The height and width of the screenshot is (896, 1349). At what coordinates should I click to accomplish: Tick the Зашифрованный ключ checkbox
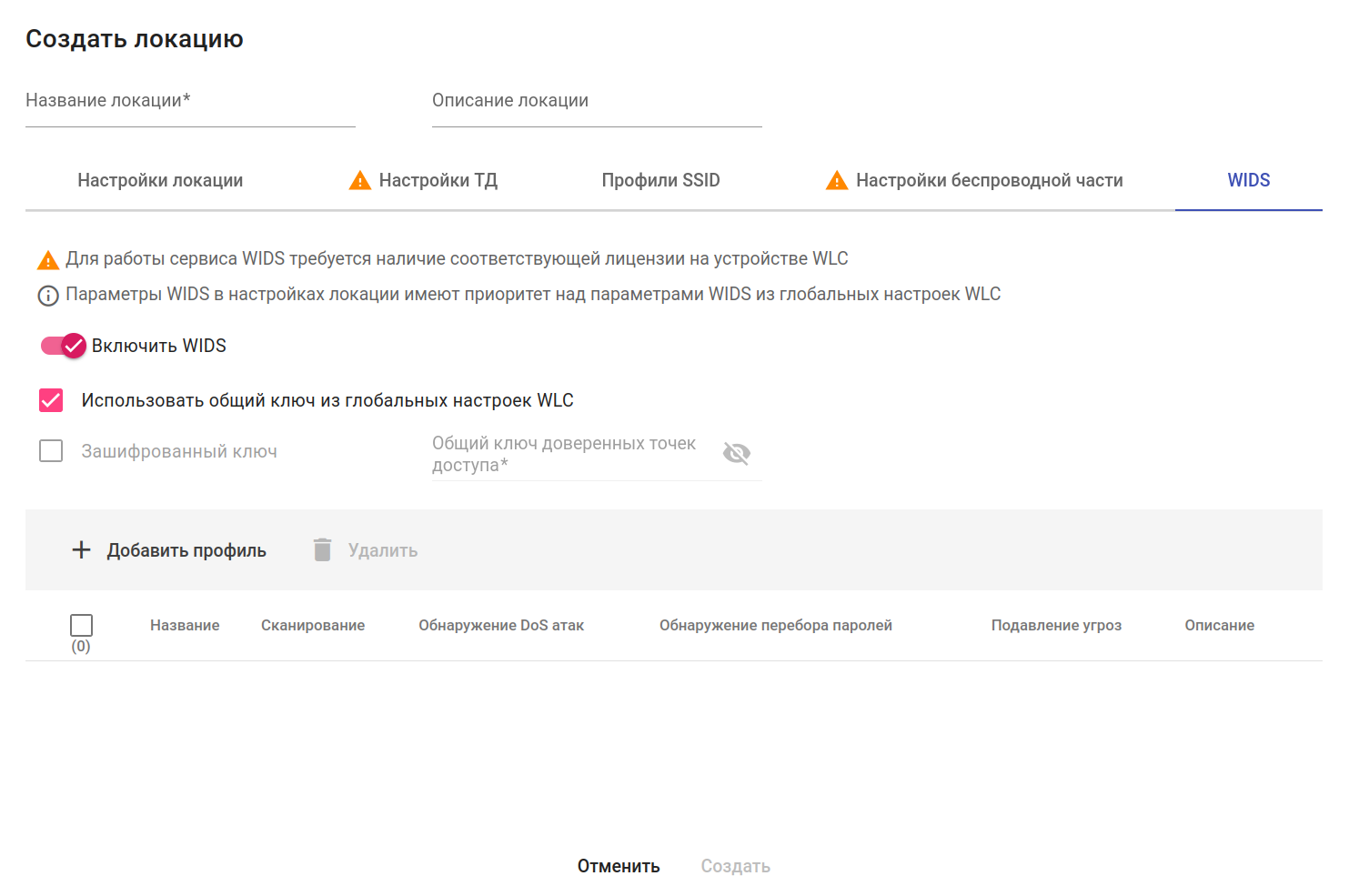(x=51, y=451)
